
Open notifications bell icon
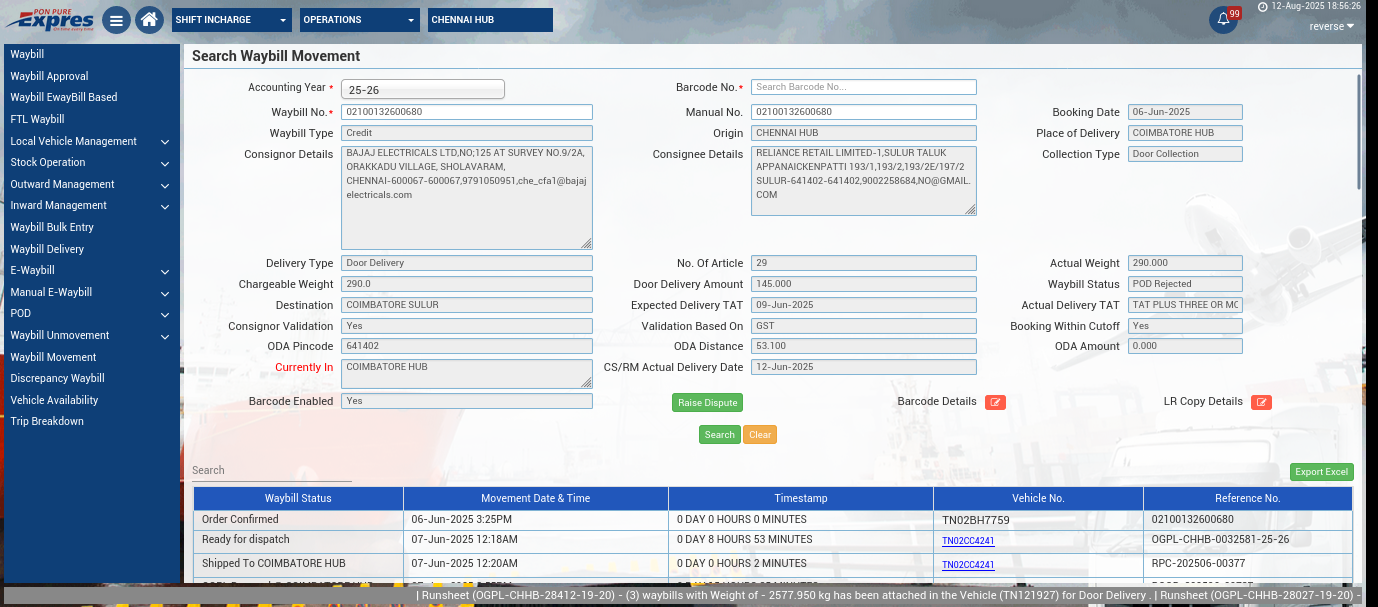pos(1223,20)
